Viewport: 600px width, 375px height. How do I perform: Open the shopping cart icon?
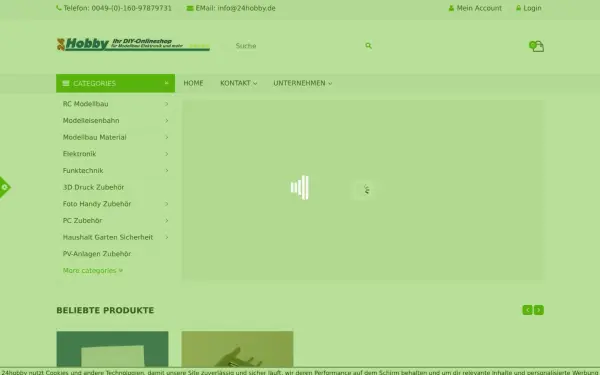coord(536,46)
